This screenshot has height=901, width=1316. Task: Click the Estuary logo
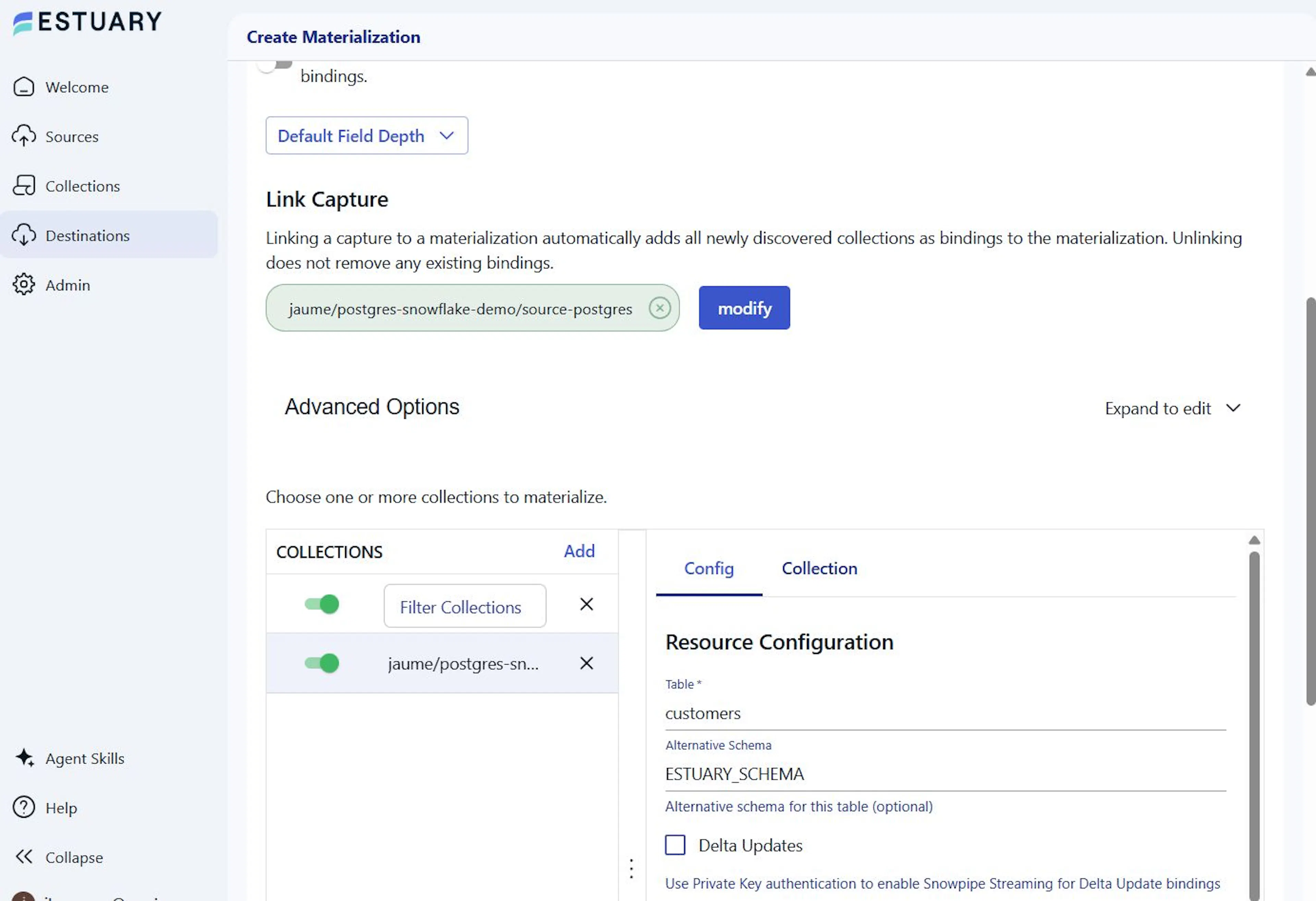point(88,23)
